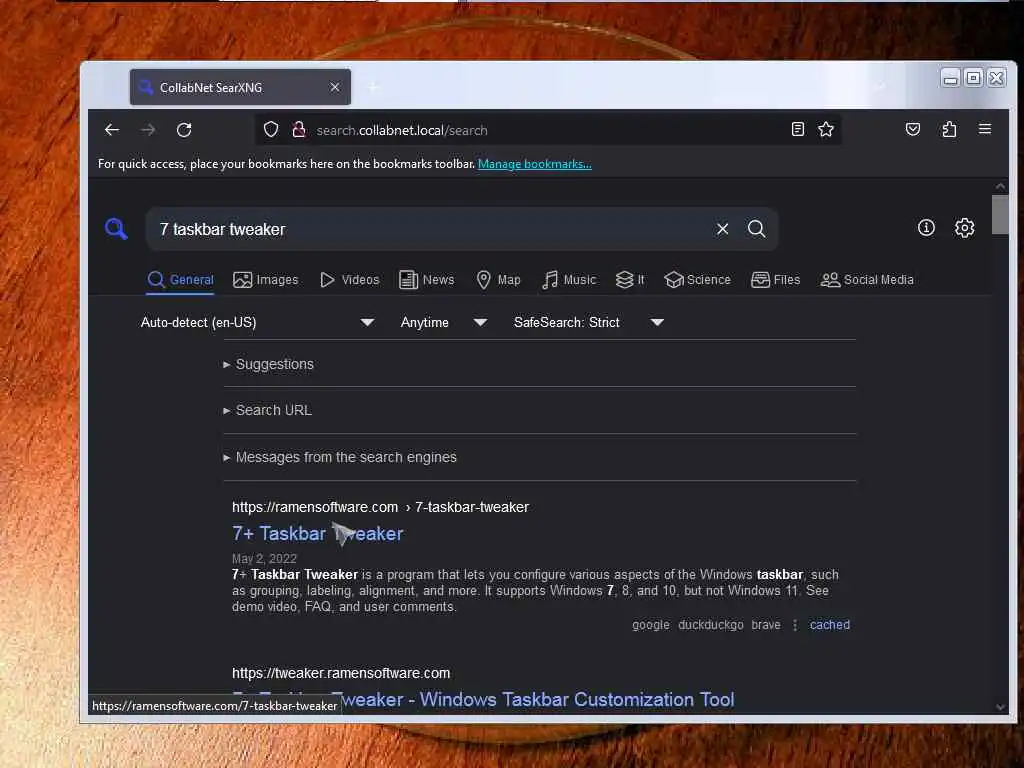The height and width of the screenshot is (768, 1024).
Task: Click the forward navigation arrow
Action: (148, 130)
